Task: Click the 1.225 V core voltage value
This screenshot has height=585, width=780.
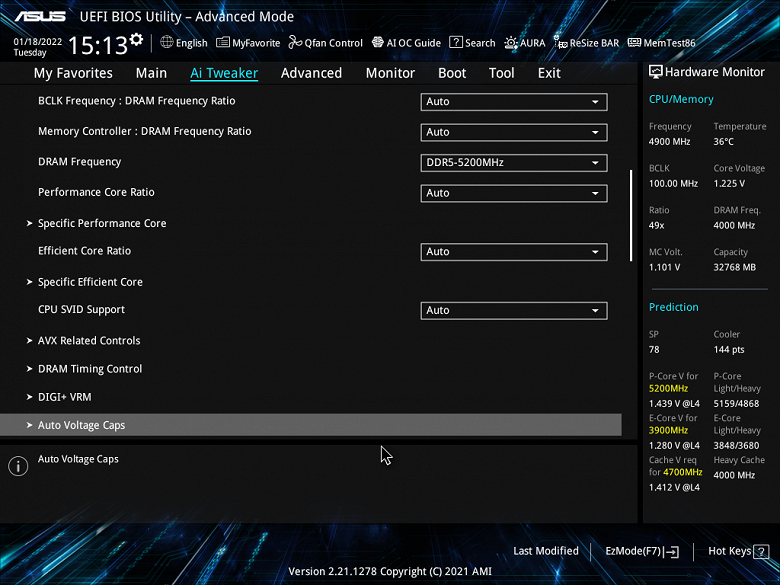Action: click(x=729, y=184)
